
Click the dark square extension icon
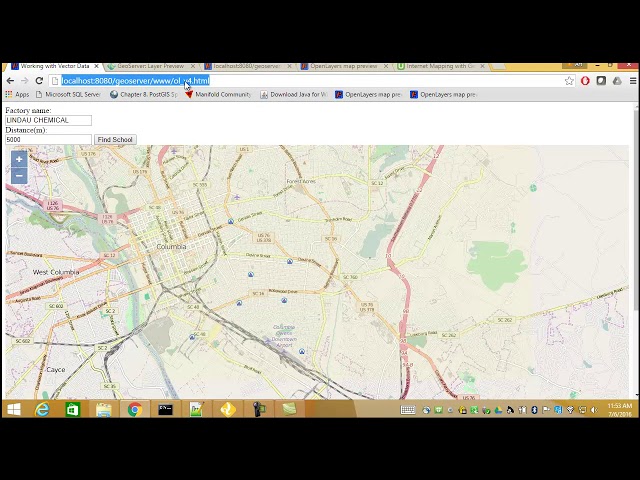601,81
